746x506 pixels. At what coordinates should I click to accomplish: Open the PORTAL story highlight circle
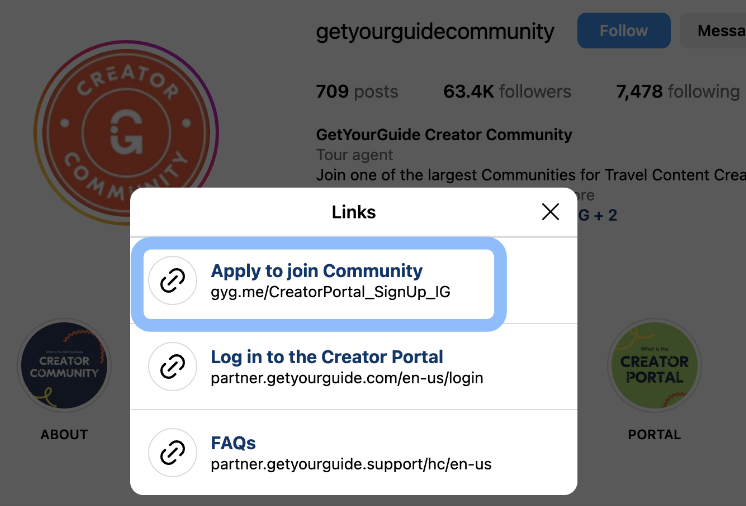(x=654, y=365)
